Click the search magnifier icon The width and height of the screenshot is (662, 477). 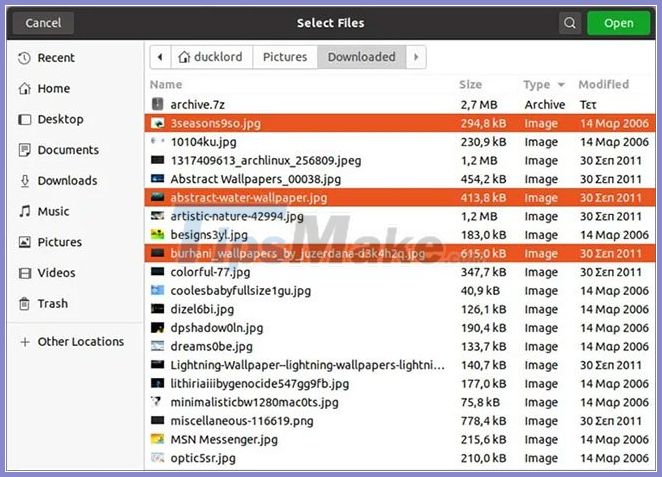570,23
